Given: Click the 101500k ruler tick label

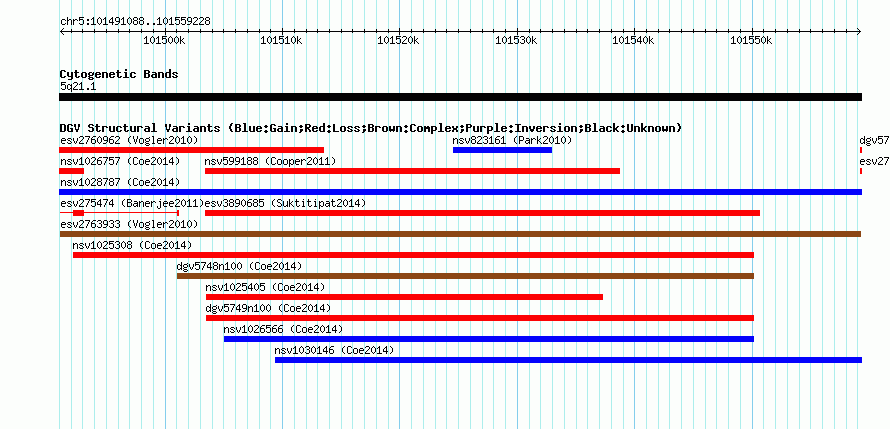Looking at the screenshot, I should click(x=165, y=41).
